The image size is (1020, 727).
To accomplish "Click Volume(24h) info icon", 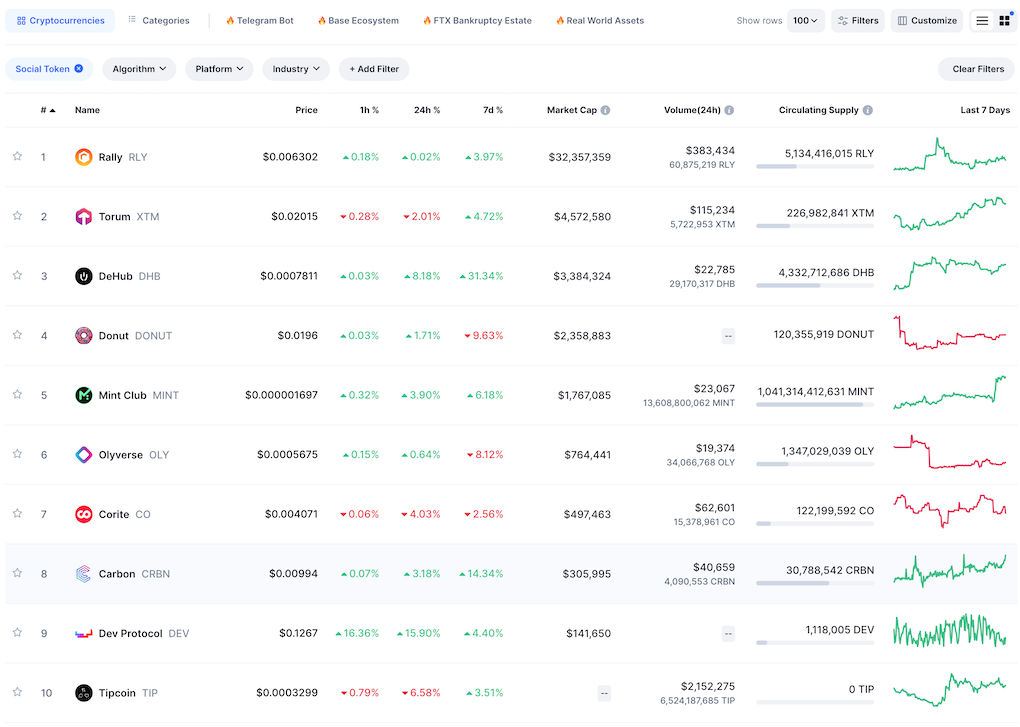I will pyautogui.click(x=729, y=110).
